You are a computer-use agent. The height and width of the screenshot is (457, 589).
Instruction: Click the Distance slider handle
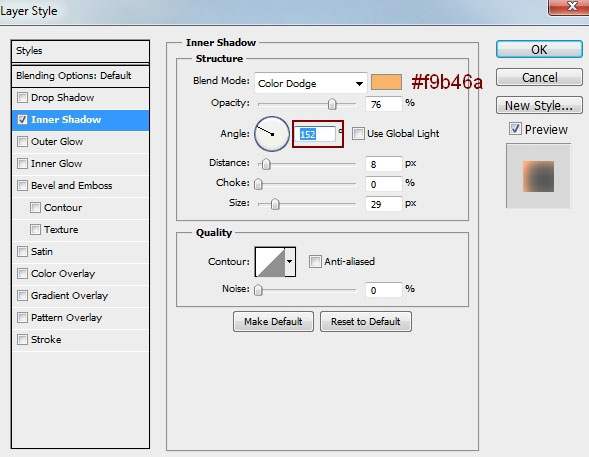point(266,164)
